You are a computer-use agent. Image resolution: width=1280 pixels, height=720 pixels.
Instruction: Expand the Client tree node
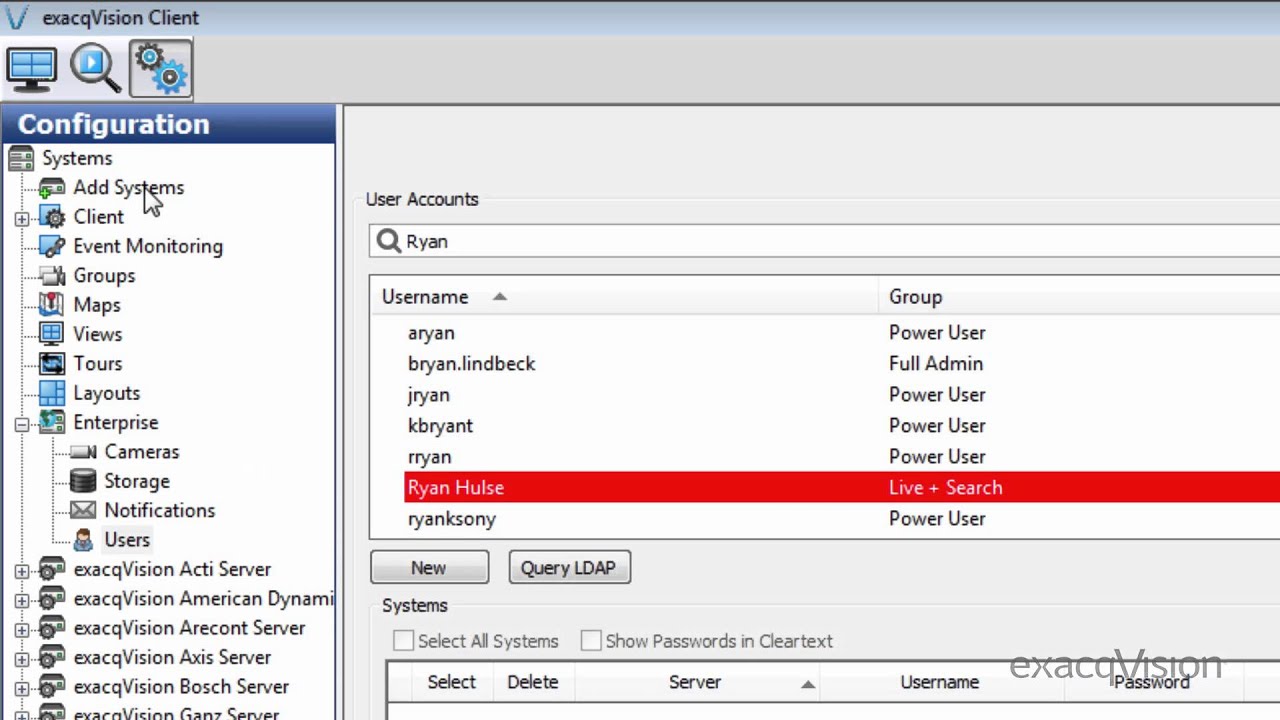[22, 218]
